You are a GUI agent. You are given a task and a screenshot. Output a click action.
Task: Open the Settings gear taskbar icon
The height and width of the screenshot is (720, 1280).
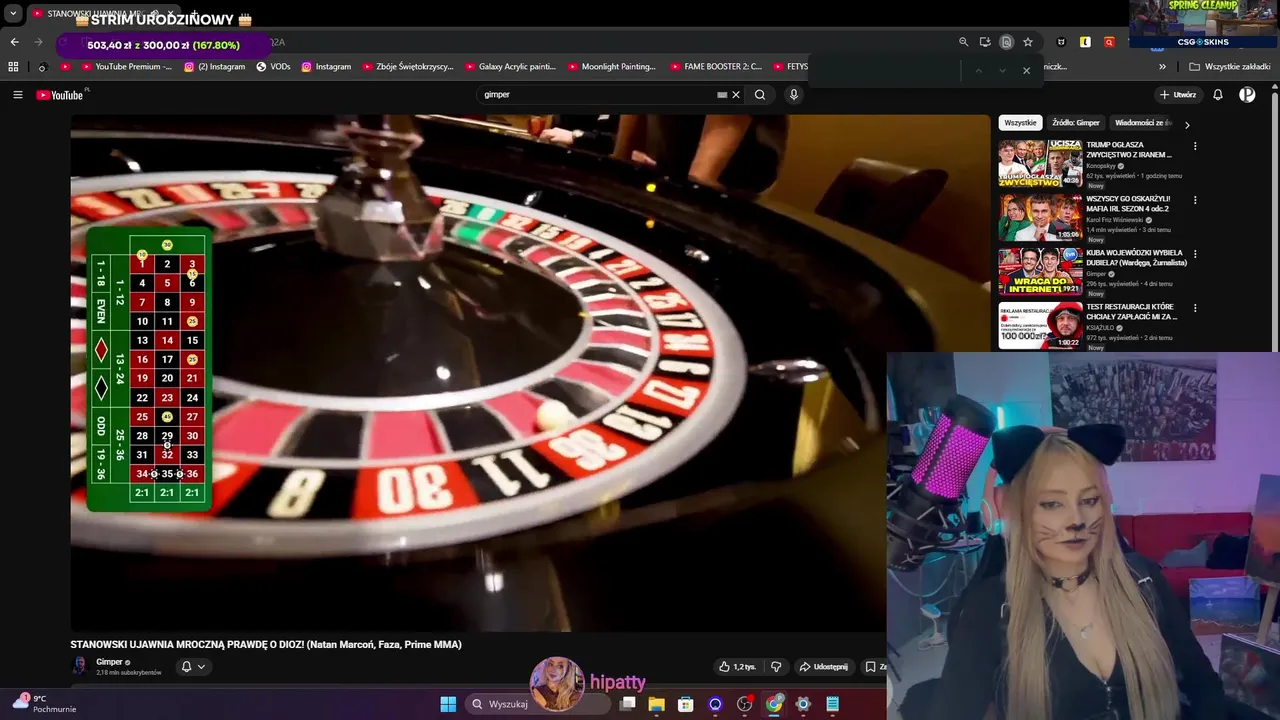(803, 704)
